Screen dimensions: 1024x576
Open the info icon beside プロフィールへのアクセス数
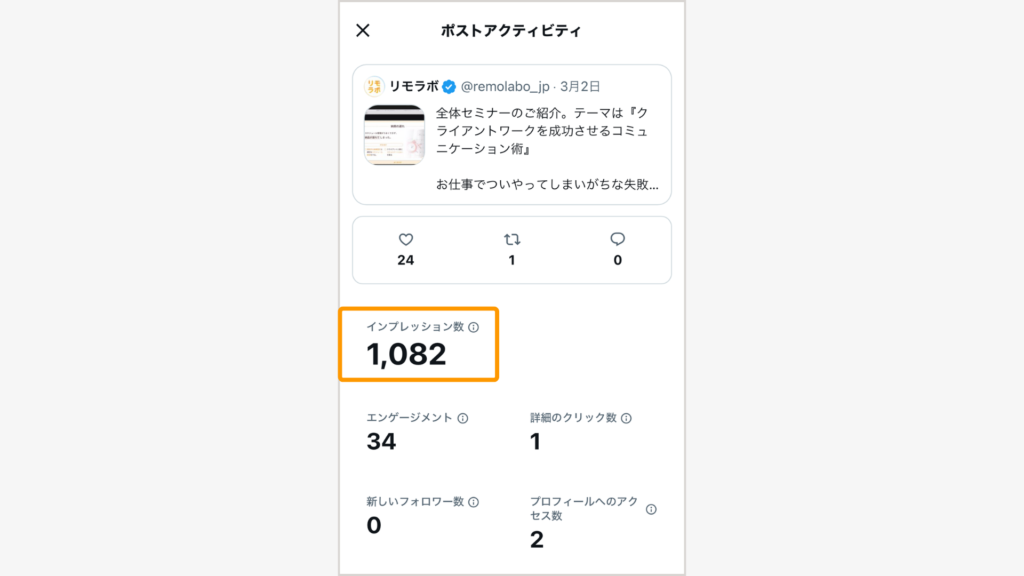pyautogui.click(x=652, y=508)
